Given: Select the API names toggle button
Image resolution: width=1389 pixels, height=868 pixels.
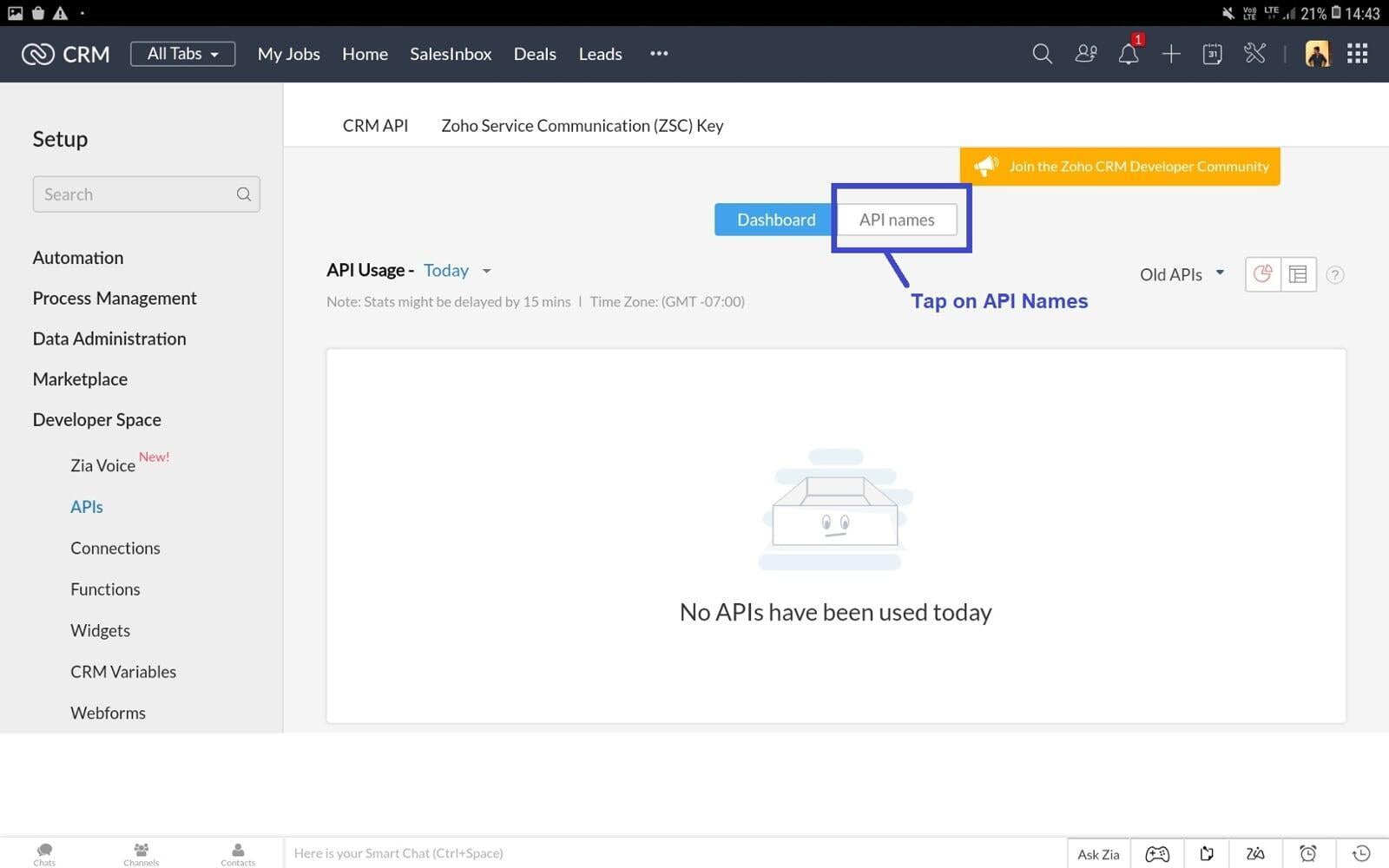Looking at the screenshot, I should point(897,220).
